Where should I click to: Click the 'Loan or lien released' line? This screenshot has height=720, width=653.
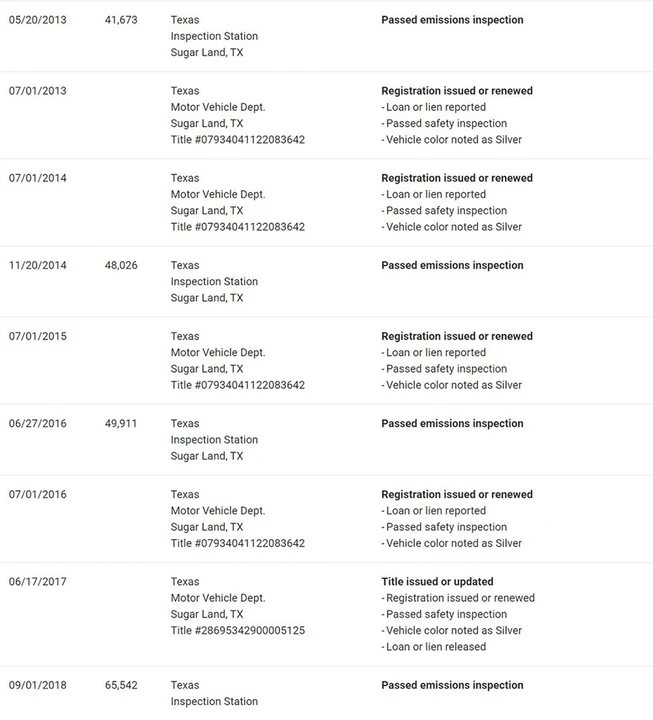point(433,647)
